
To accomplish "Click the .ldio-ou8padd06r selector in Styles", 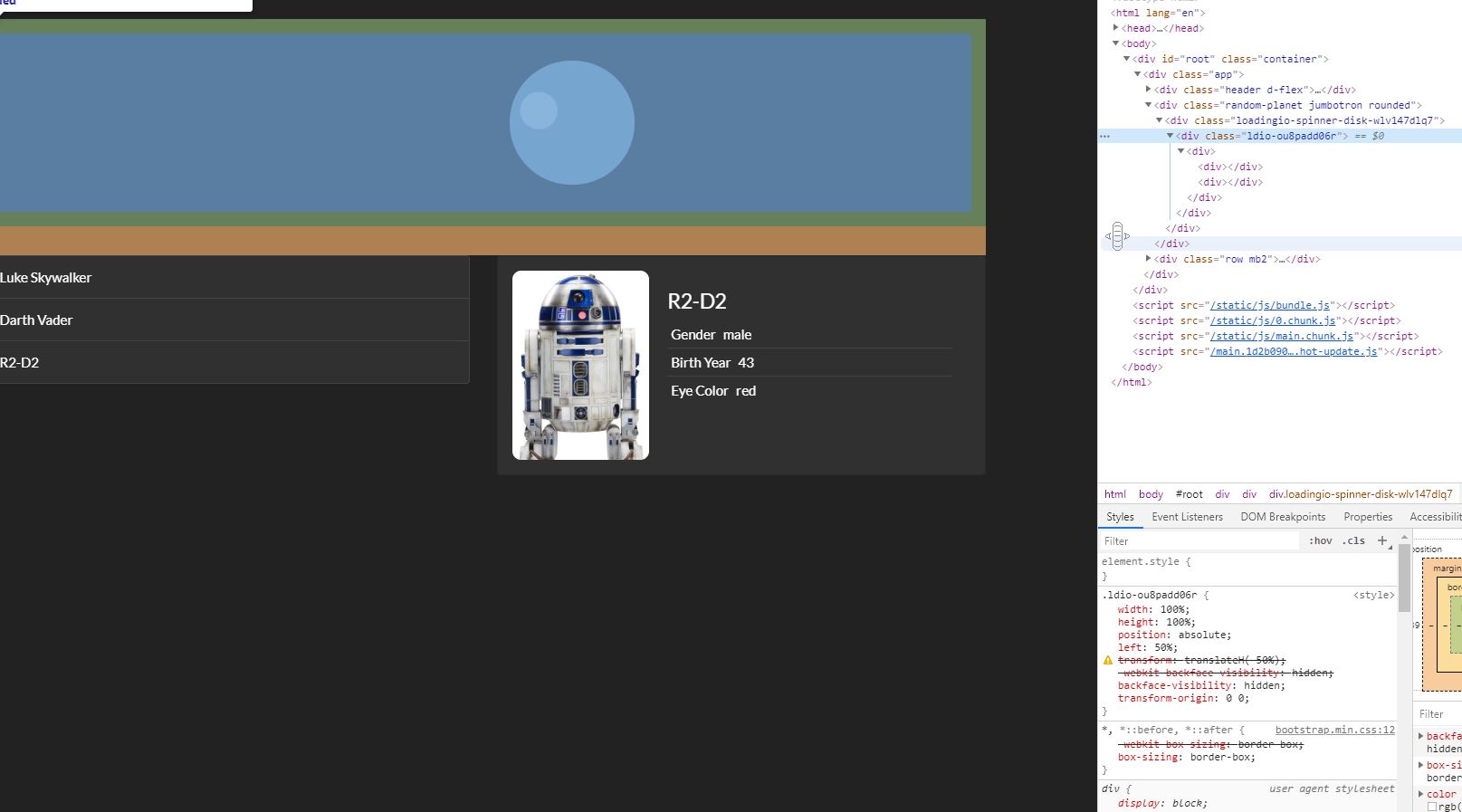I will (x=1150, y=595).
